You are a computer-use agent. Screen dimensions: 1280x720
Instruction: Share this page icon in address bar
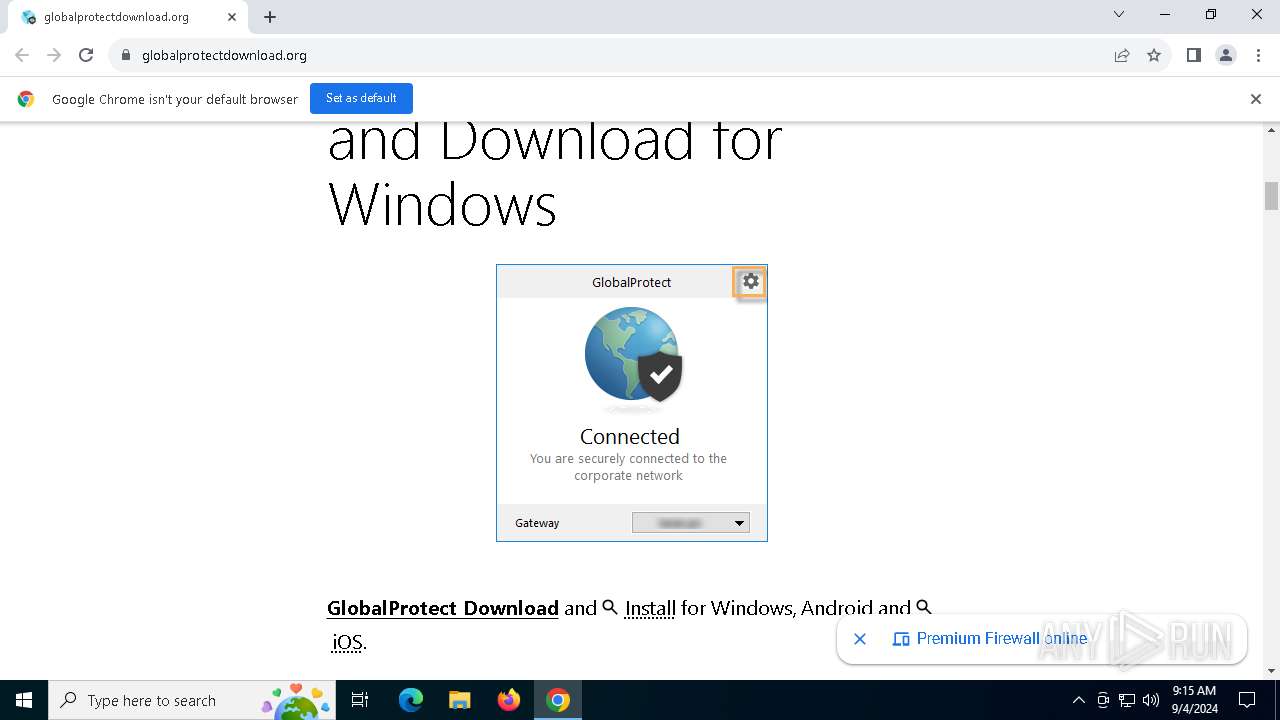[x=1122, y=55]
